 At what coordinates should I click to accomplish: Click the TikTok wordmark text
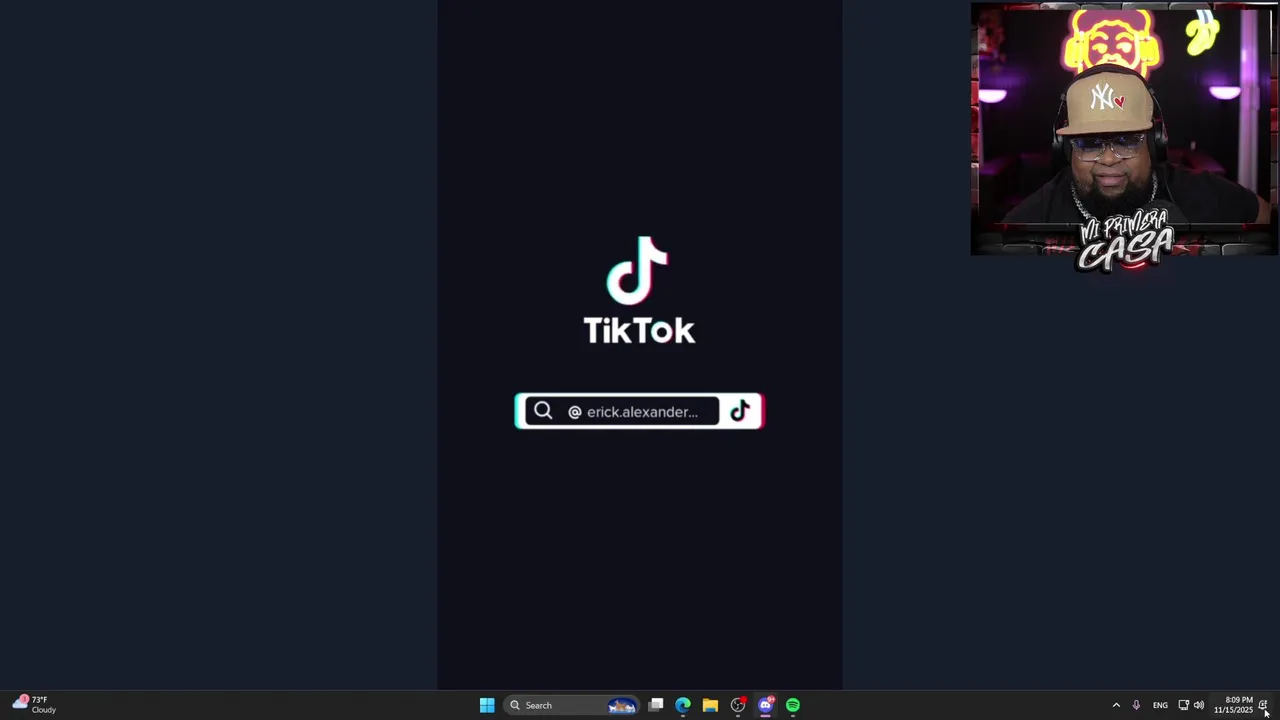(639, 330)
